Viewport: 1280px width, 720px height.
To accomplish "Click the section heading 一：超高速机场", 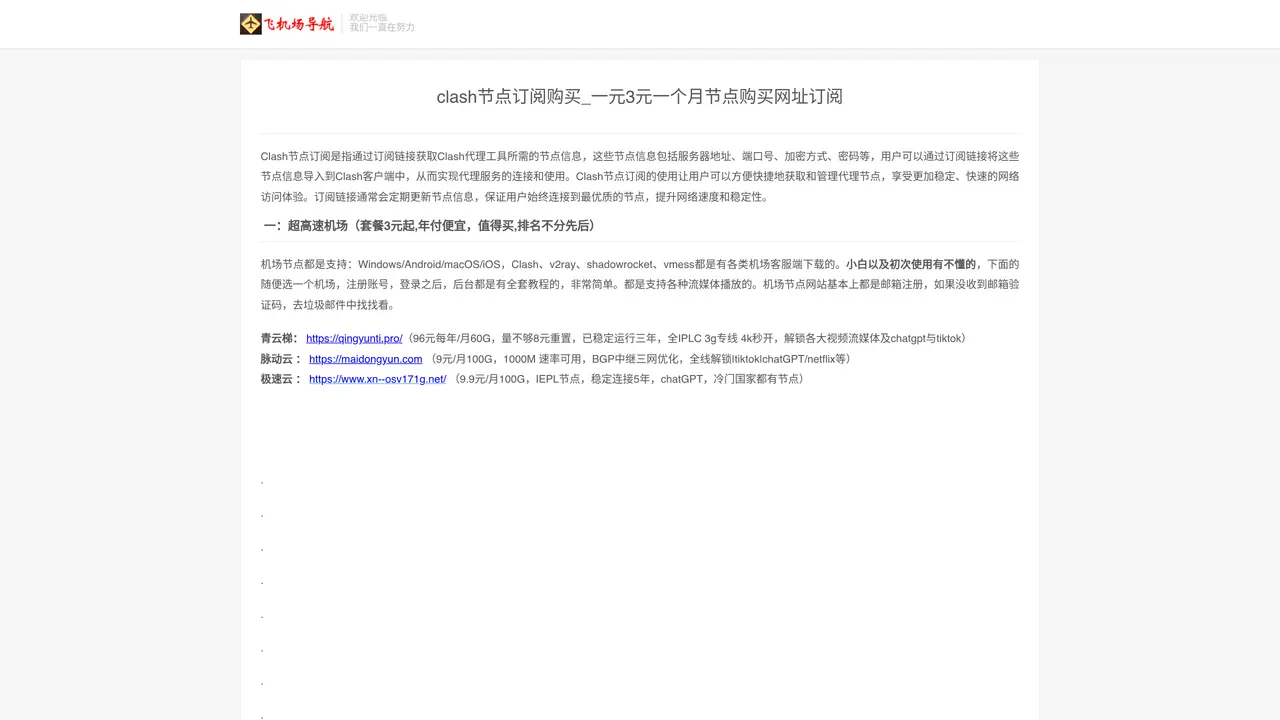I will (430, 226).
